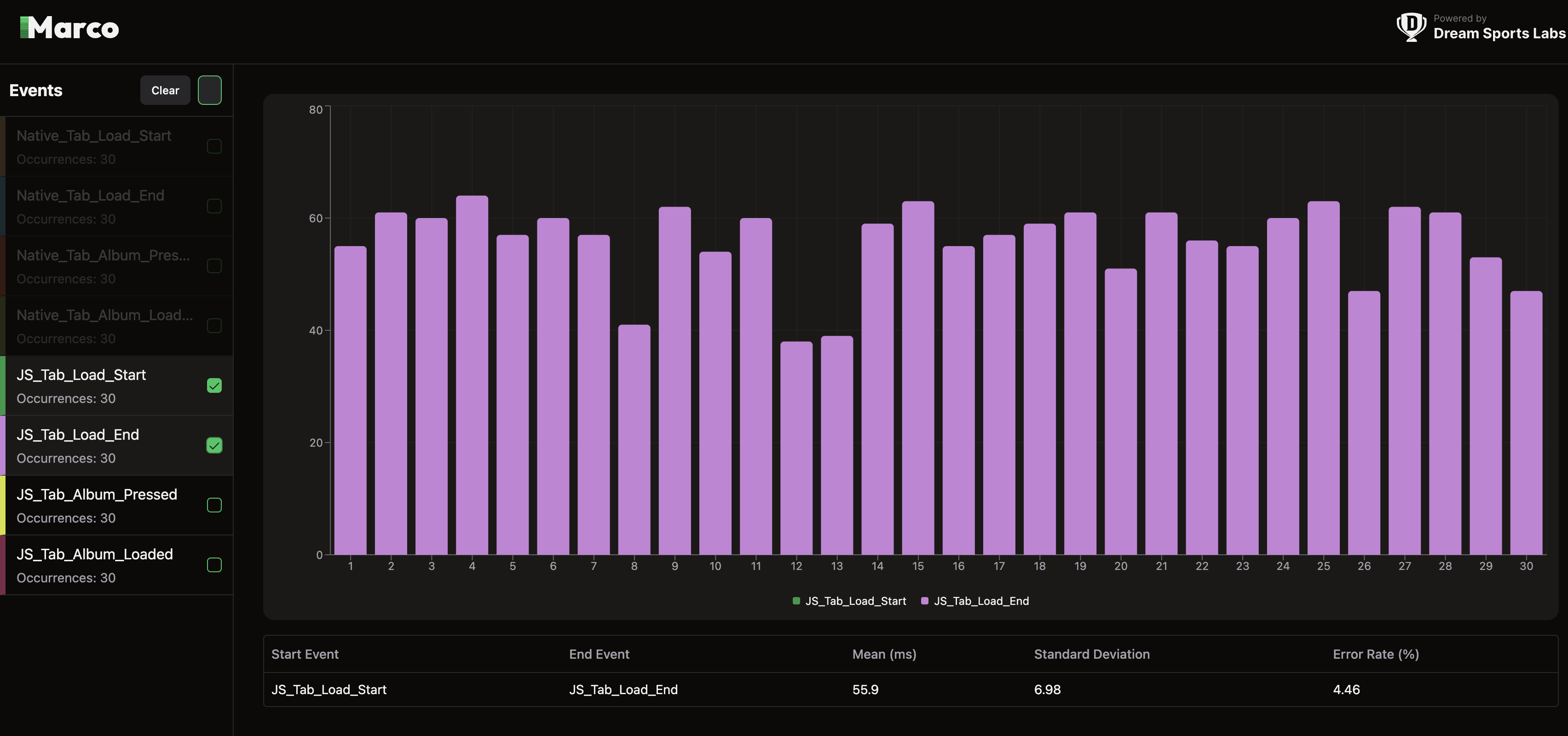Check the Native_Tab_Album_Load... event checkbox
The image size is (1568, 736).
click(x=214, y=326)
